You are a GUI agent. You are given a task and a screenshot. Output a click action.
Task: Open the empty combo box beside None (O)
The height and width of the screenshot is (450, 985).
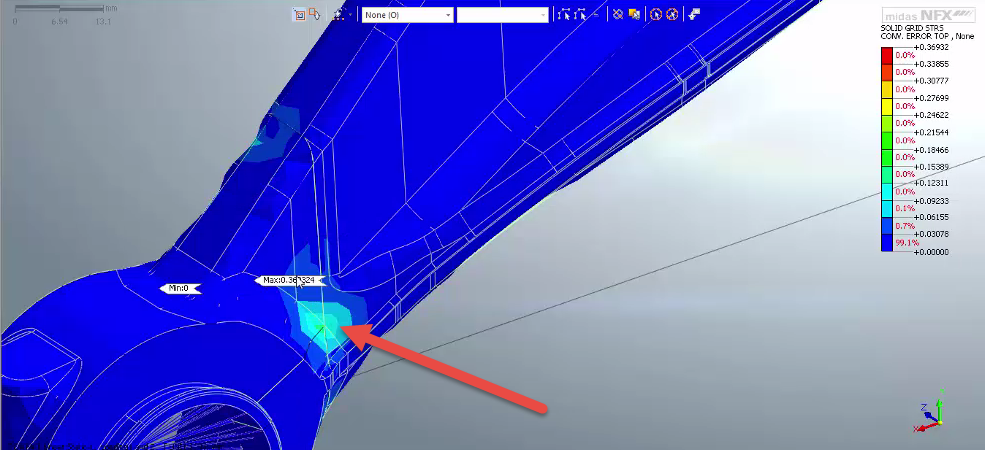pyautogui.click(x=503, y=14)
